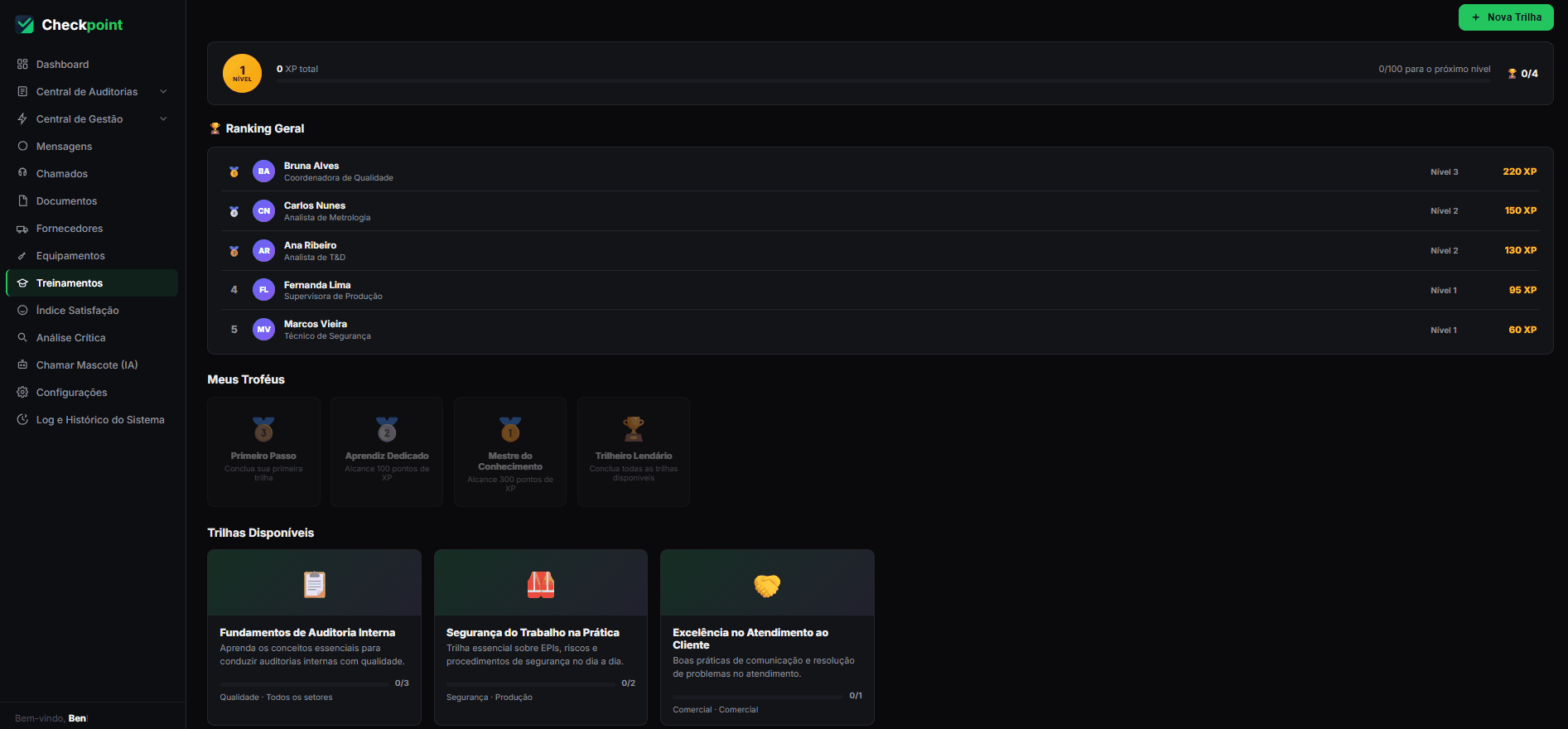Image resolution: width=1568 pixels, height=729 pixels.
Task: Click the trophy count 0/4 indicator
Action: 1522,74
